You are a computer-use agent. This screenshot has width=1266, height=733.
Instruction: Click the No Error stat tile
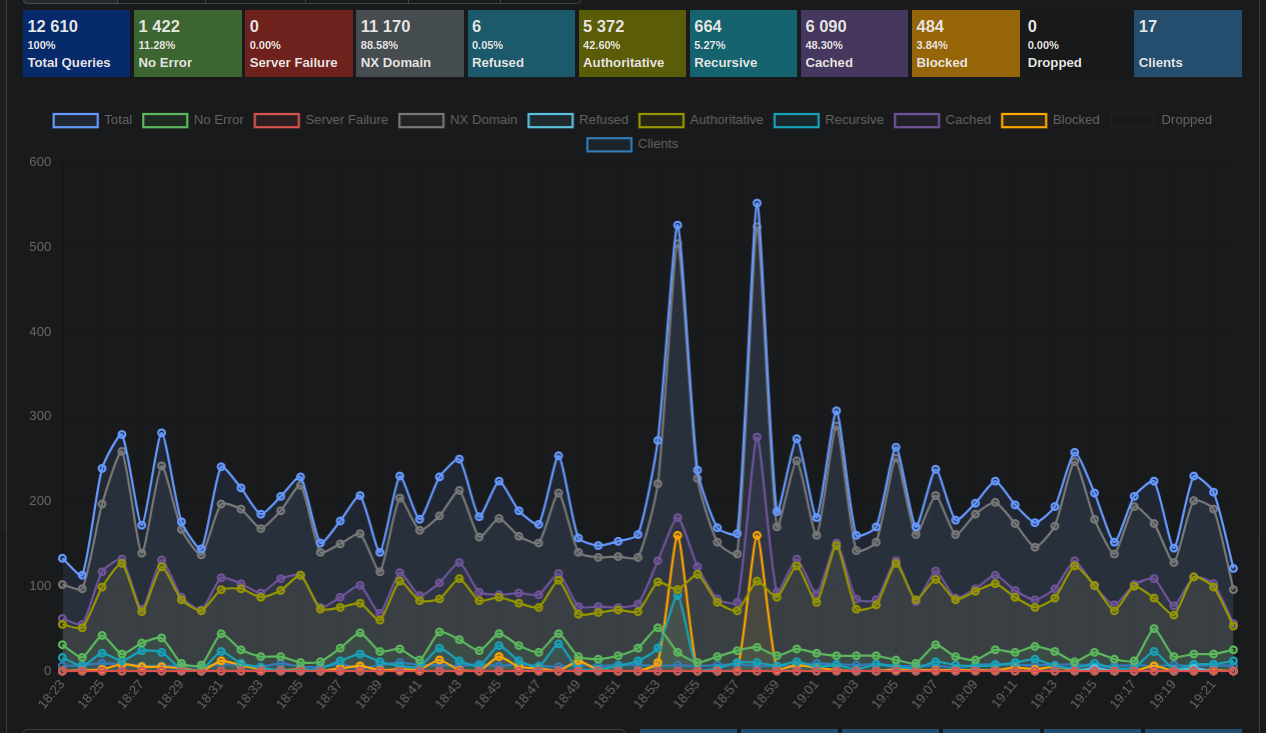(x=188, y=44)
